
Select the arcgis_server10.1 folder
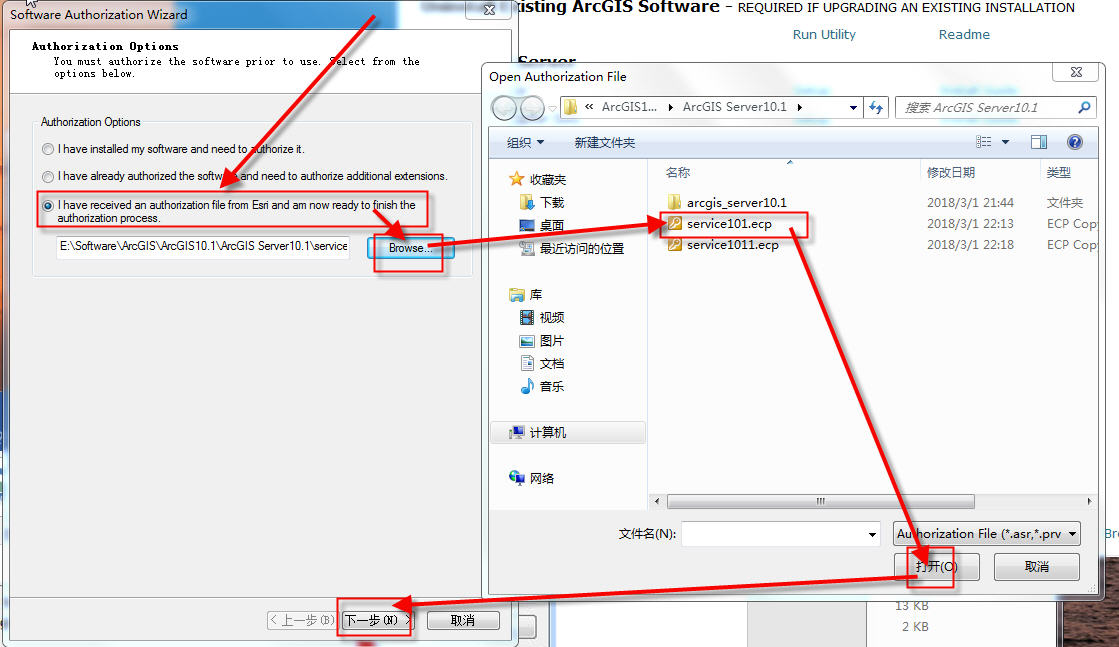click(726, 203)
